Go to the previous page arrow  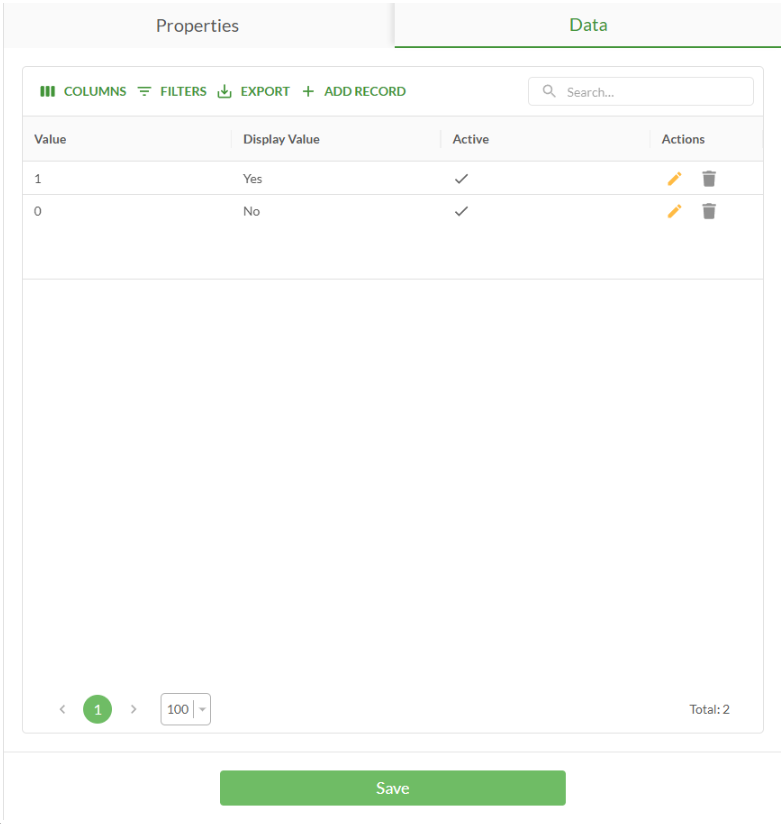(62, 709)
